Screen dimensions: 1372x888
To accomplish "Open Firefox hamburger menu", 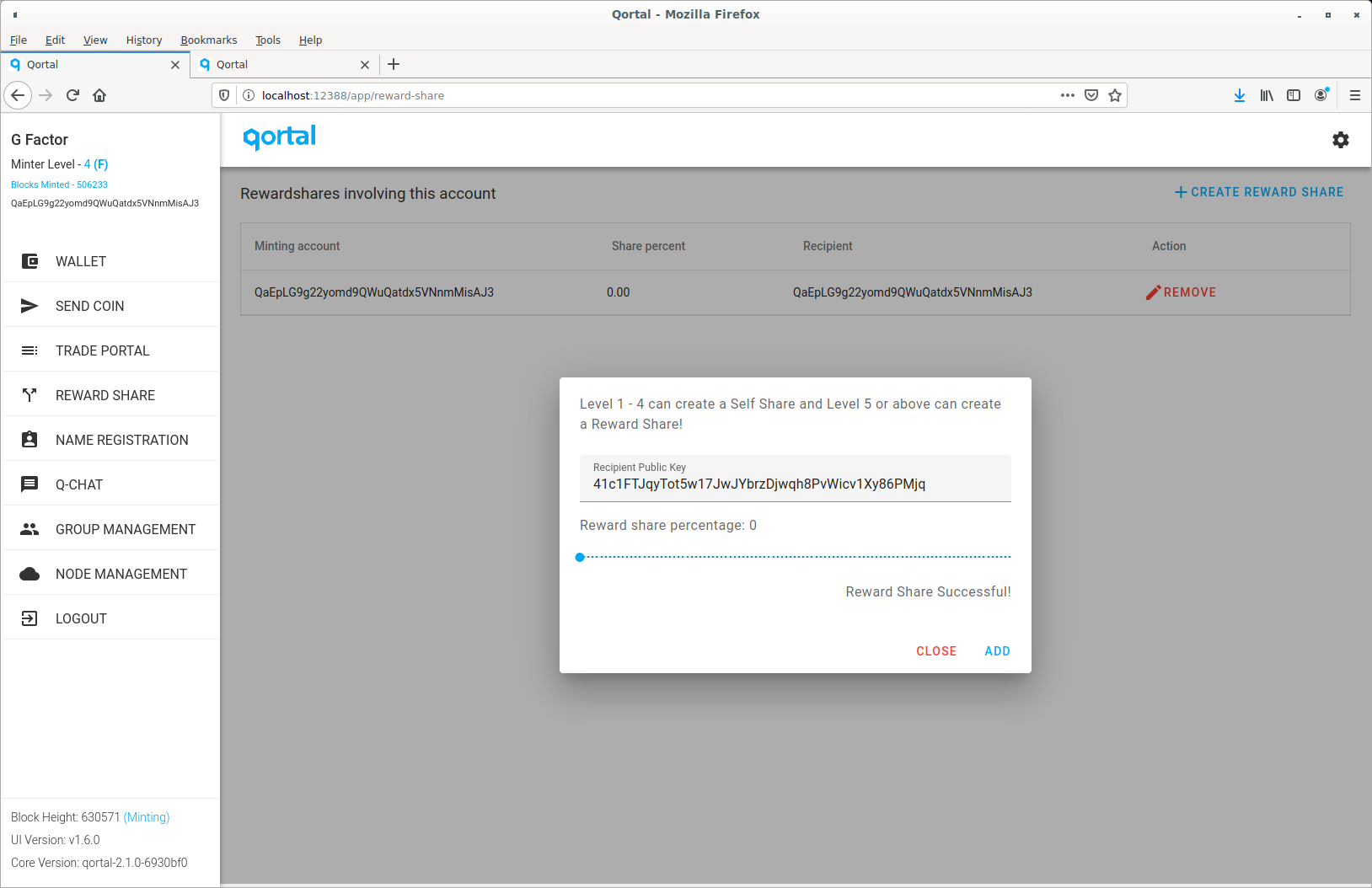I will pyautogui.click(x=1355, y=95).
